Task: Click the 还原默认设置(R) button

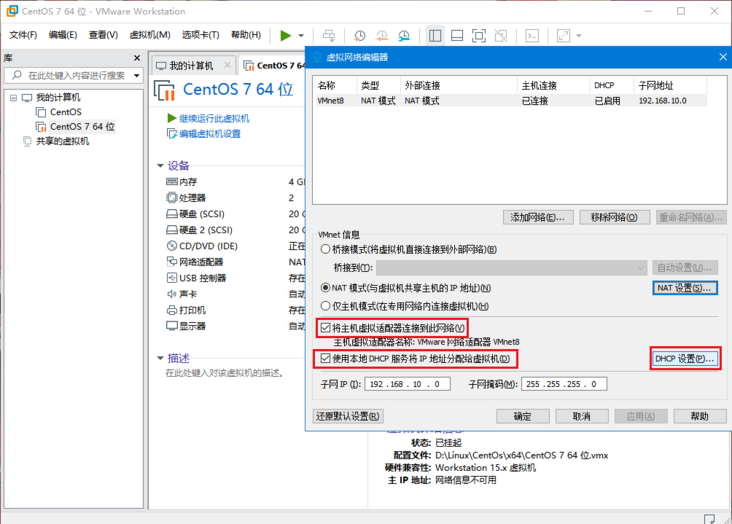Action: click(x=348, y=416)
